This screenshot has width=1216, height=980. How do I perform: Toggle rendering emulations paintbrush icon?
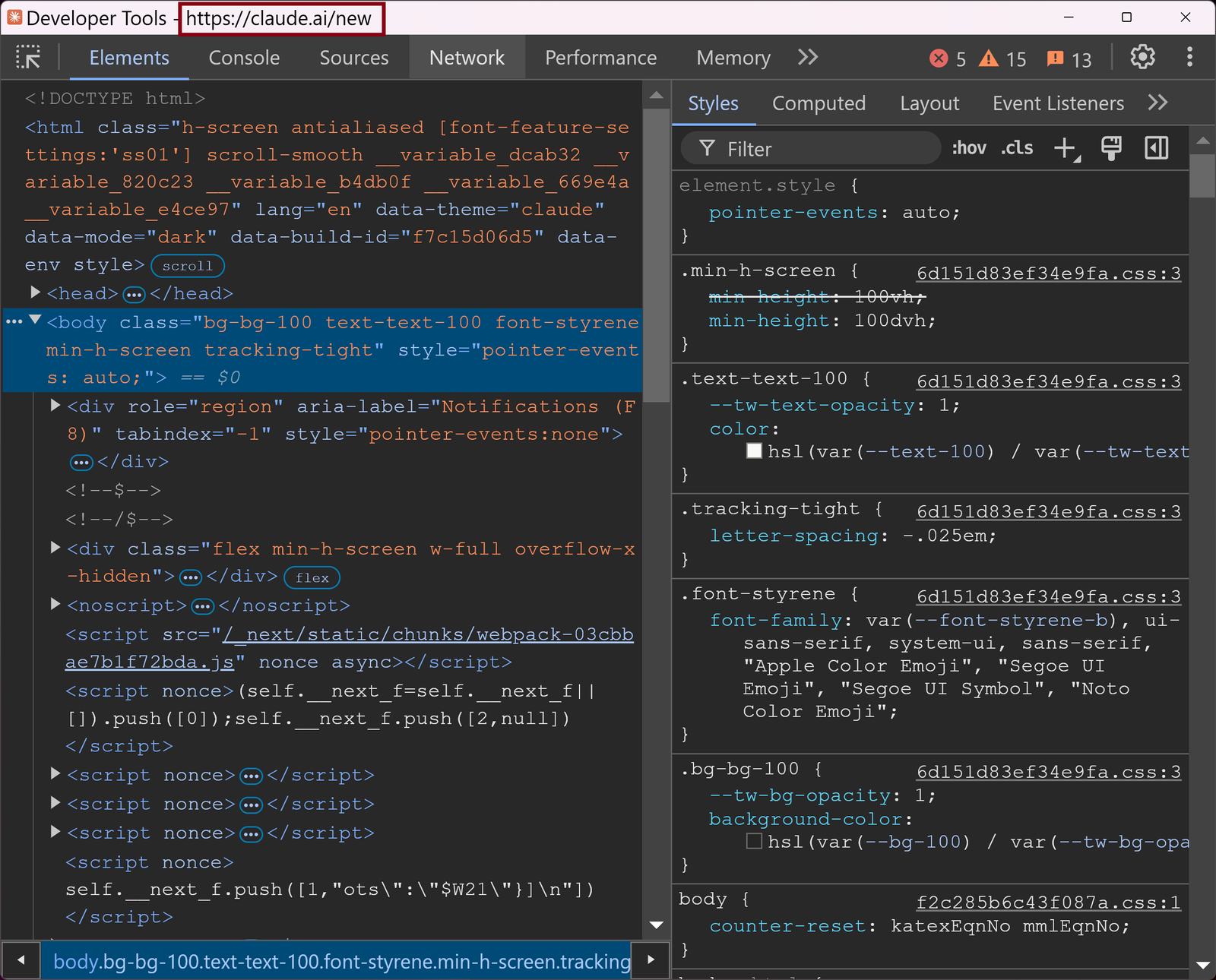coord(1111,148)
